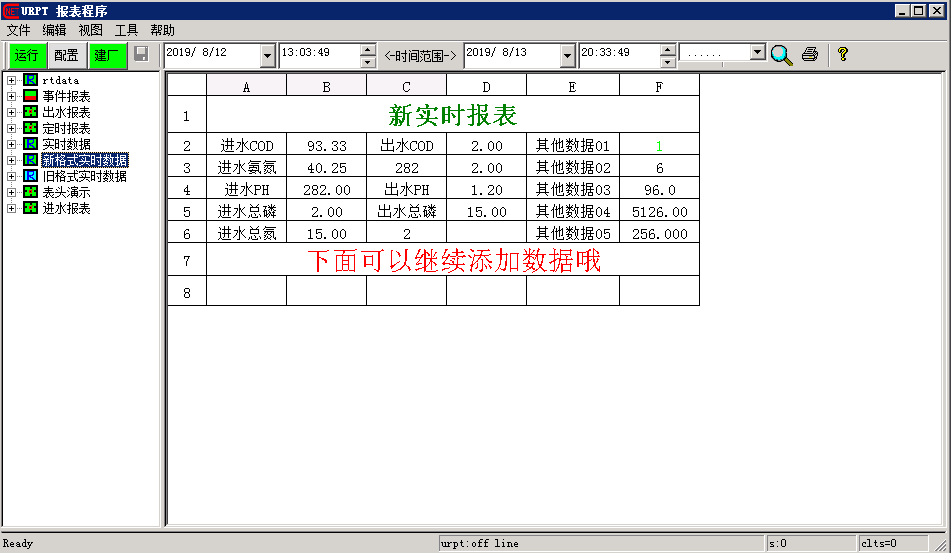Click the rtdata tree node icon
Viewport: 952px width, 553px height.
(x=31, y=80)
